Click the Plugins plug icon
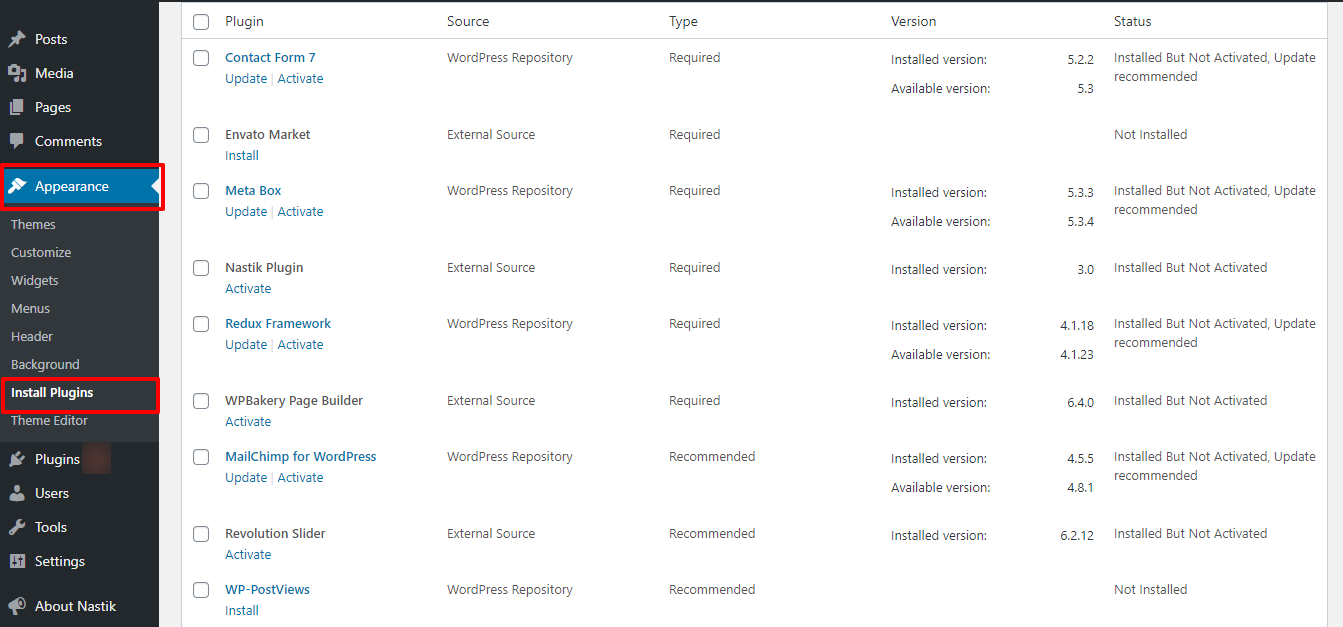Viewport: 1343px width, 627px height. coord(17,459)
